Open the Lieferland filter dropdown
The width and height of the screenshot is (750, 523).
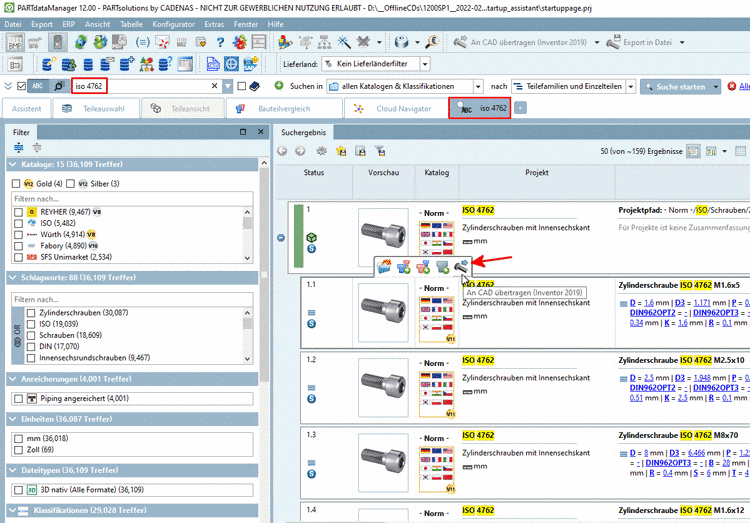click(x=425, y=64)
